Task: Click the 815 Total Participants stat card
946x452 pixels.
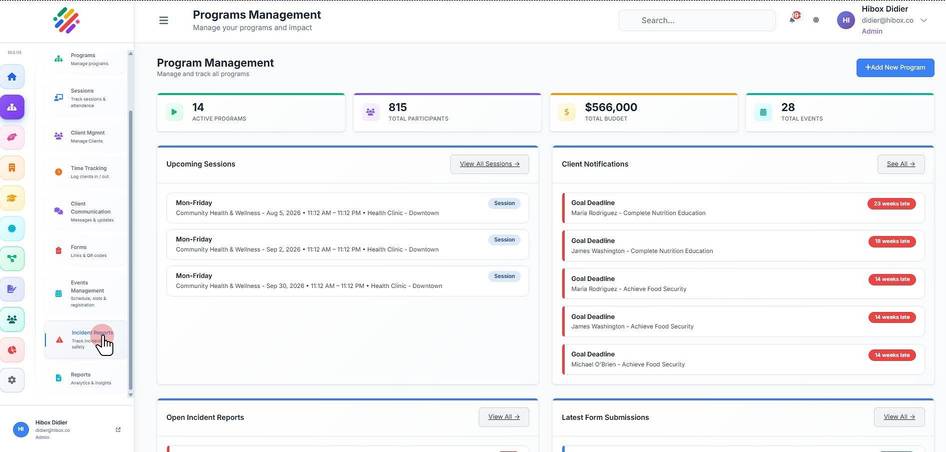Action: pyautogui.click(x=447, y=112)
